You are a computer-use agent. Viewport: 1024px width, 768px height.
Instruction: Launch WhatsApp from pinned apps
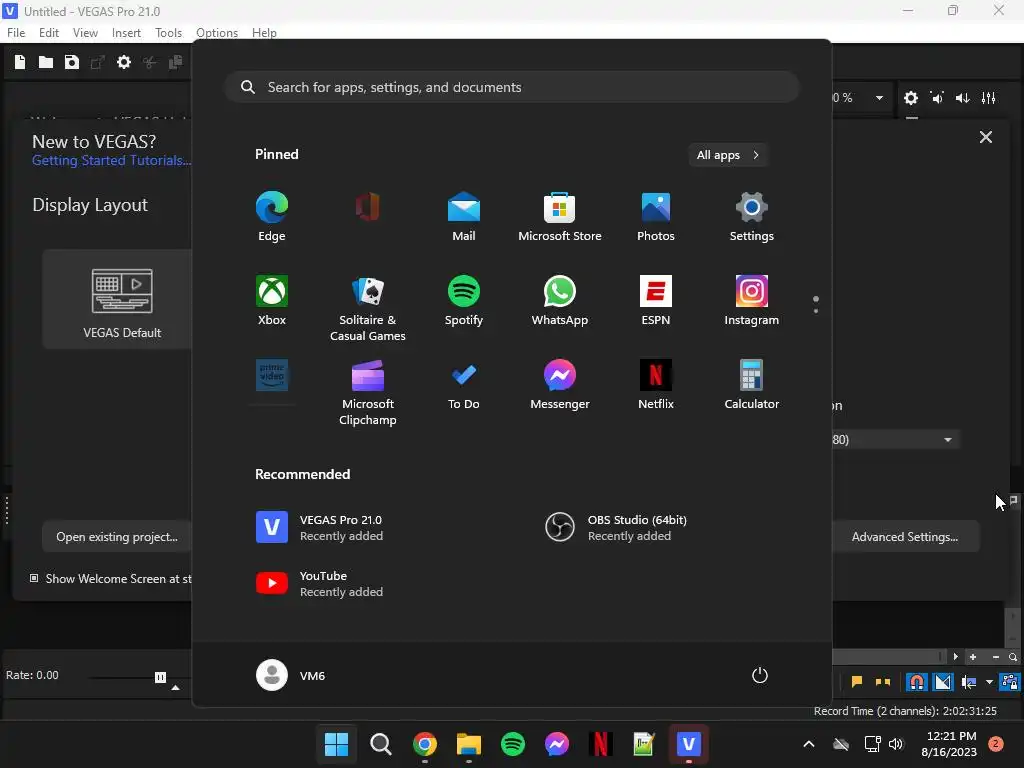(560, 300)
